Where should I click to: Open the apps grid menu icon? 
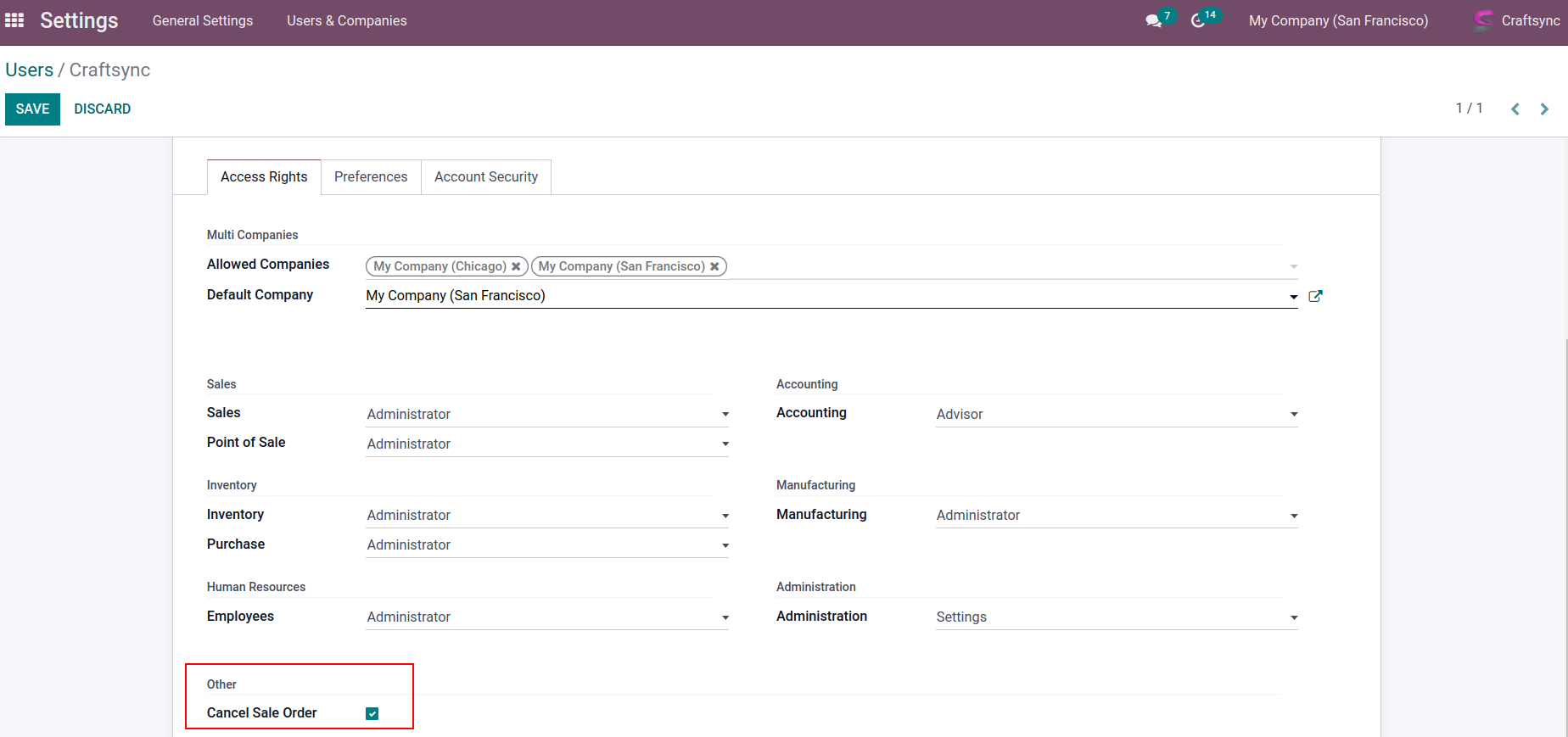click(14, 20)
